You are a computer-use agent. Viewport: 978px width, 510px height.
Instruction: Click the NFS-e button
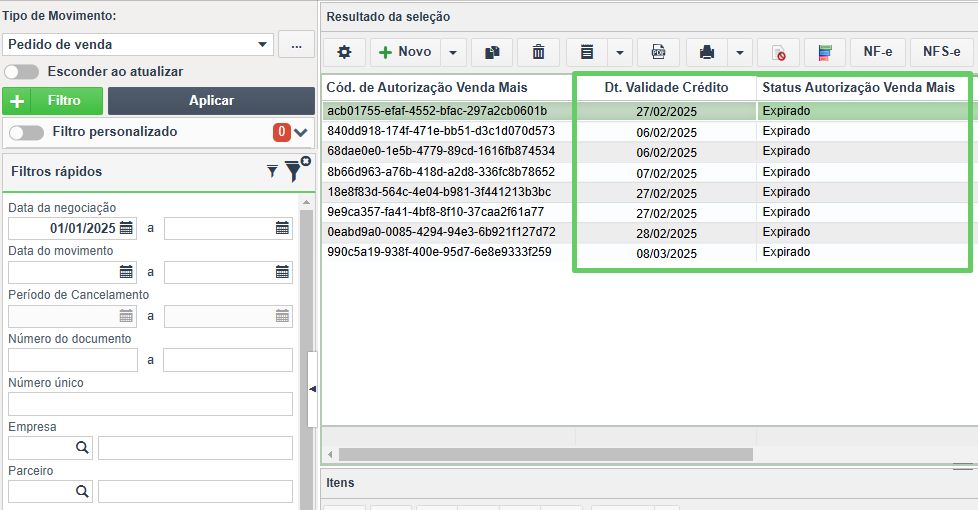(x=941, y=52)
